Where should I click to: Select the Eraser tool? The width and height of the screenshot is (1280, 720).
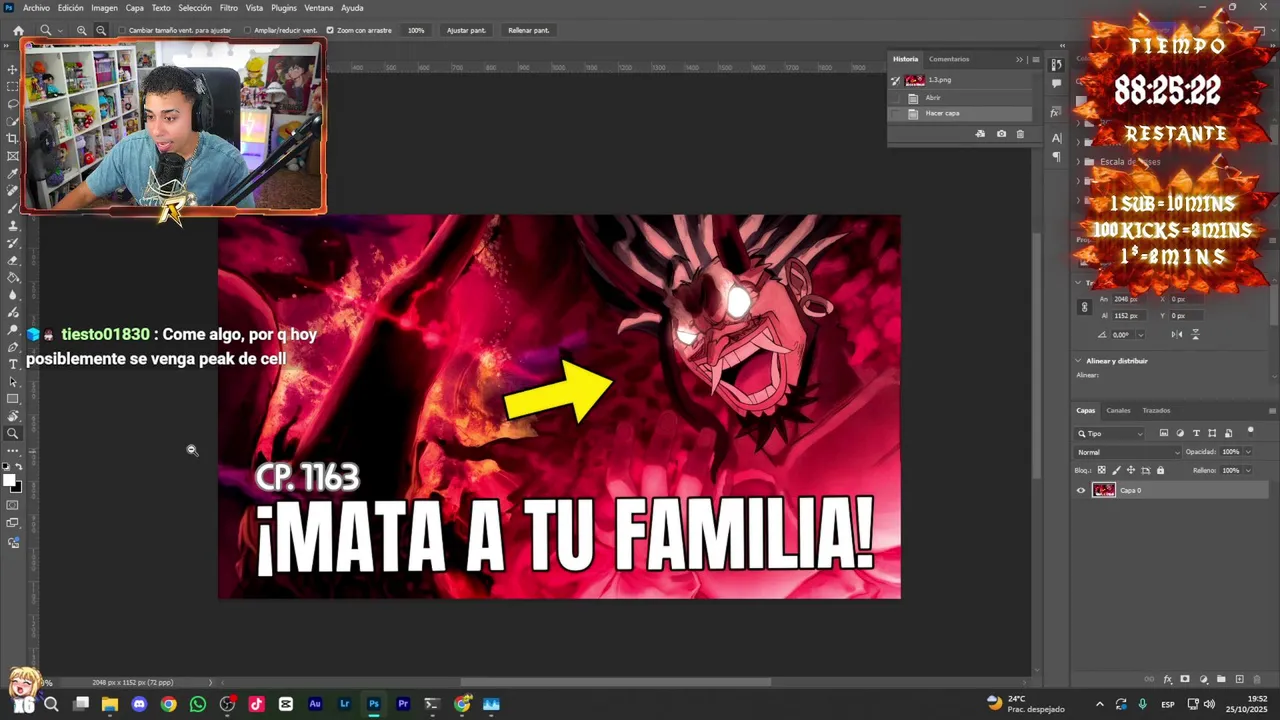pyautogui.click(x=13, y=260)
